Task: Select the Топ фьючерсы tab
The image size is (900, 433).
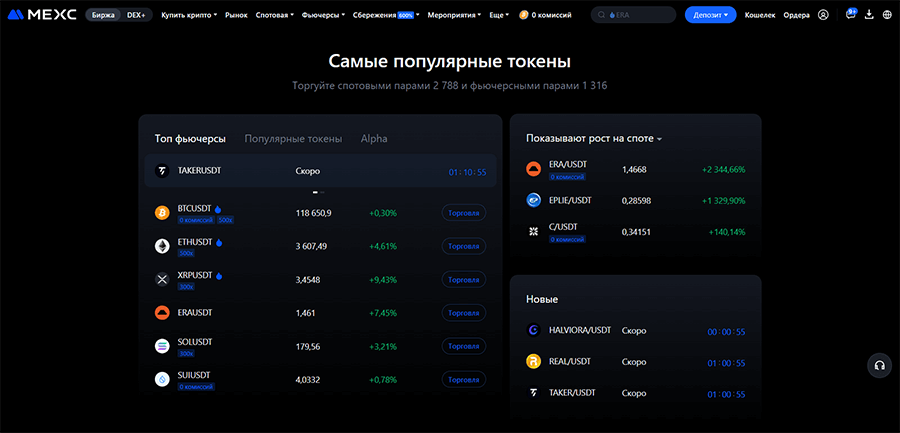Action: pyautogui.click(x=190, y=138)
